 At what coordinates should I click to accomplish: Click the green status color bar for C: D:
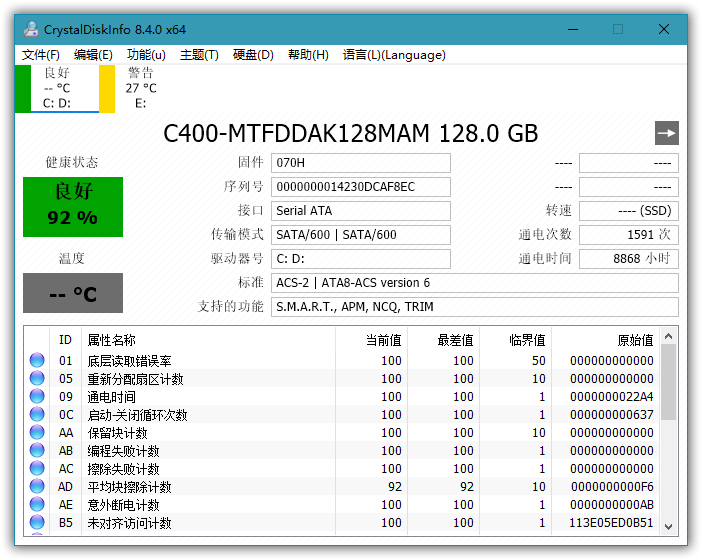23,88
